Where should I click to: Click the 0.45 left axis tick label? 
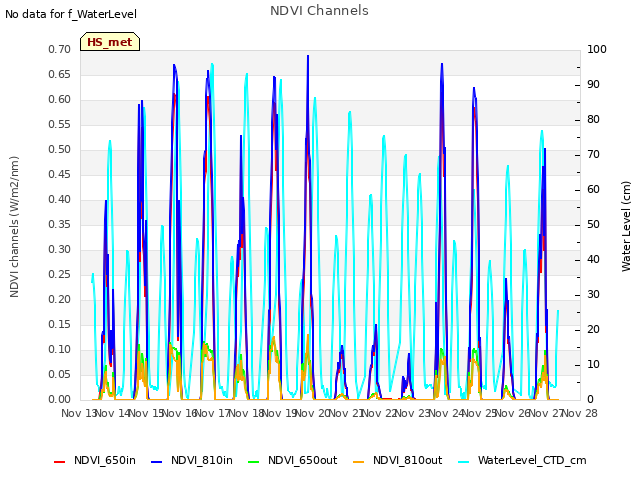pos(59,175)
